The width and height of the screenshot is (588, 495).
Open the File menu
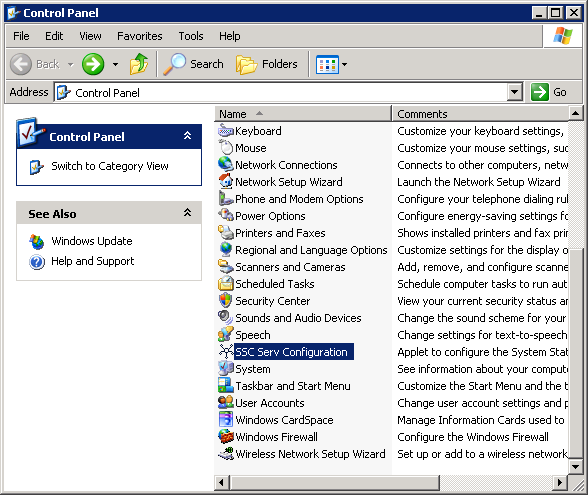click(21, 36)
